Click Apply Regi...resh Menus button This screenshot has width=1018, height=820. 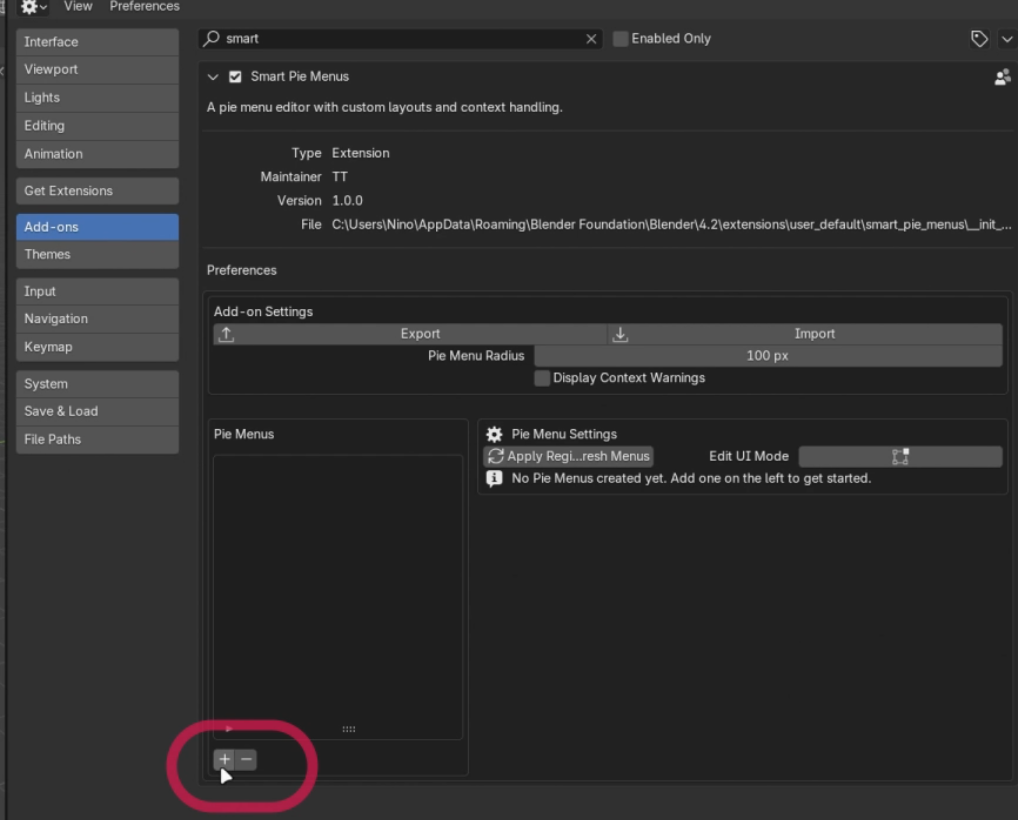tap(569, 456)
